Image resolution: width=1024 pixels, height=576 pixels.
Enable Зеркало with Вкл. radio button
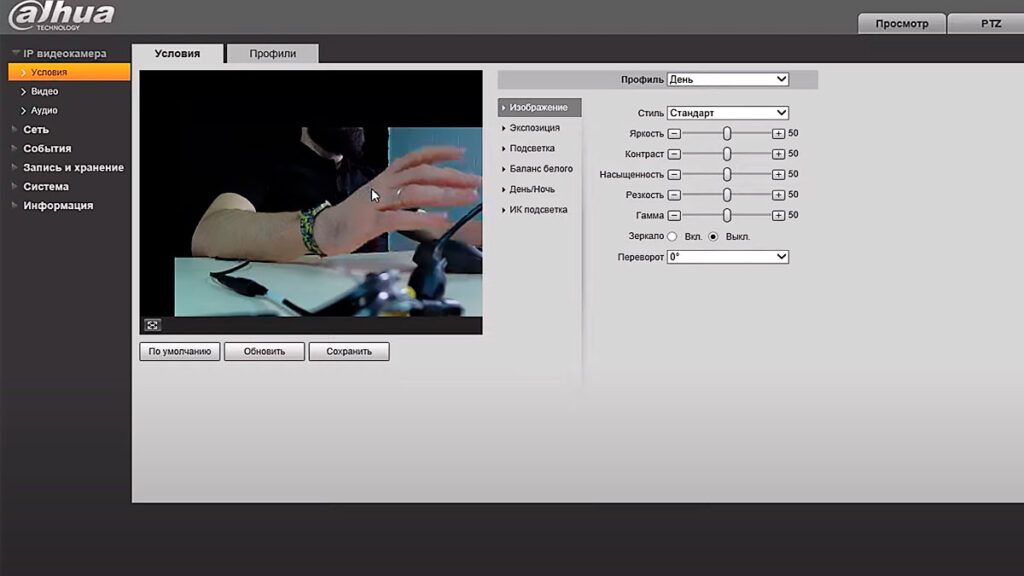click(672, 236)
